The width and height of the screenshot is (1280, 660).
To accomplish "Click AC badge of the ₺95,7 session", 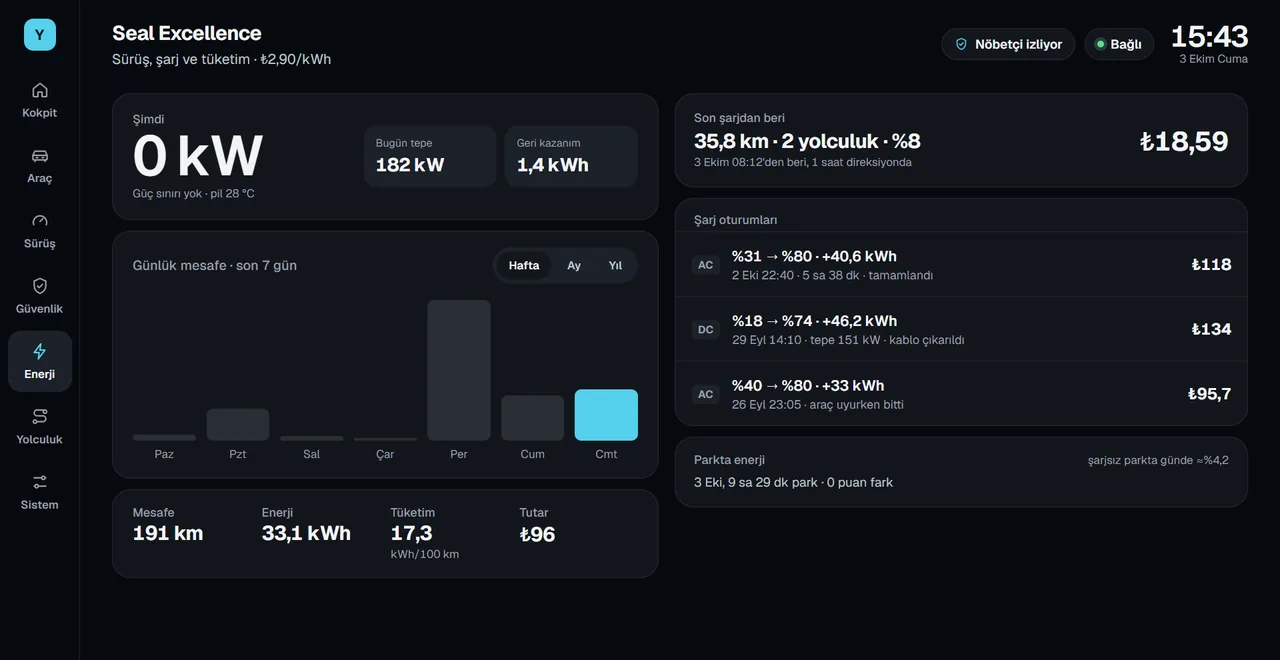I will 706,394.
